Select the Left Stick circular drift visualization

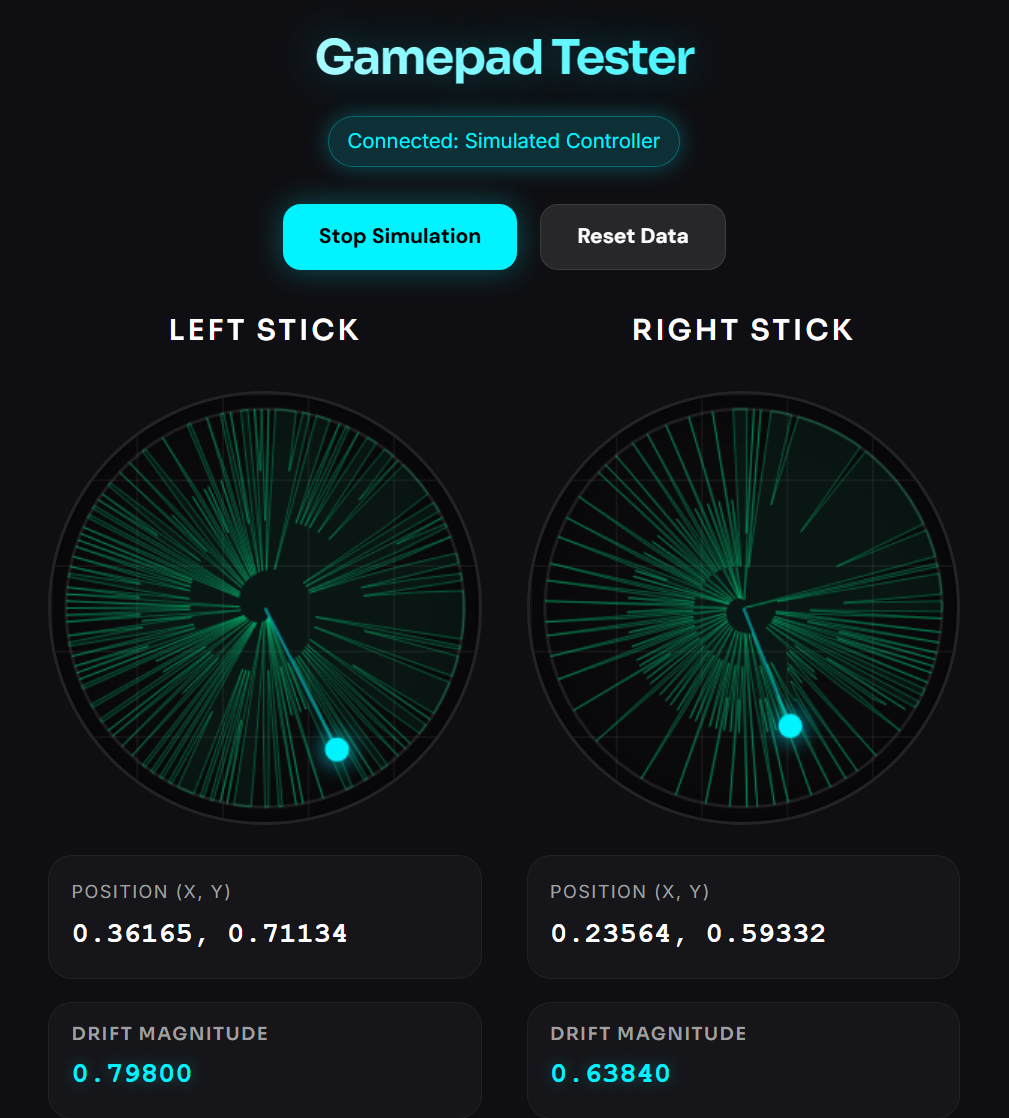pyautogui.click(x=265, y=605)
